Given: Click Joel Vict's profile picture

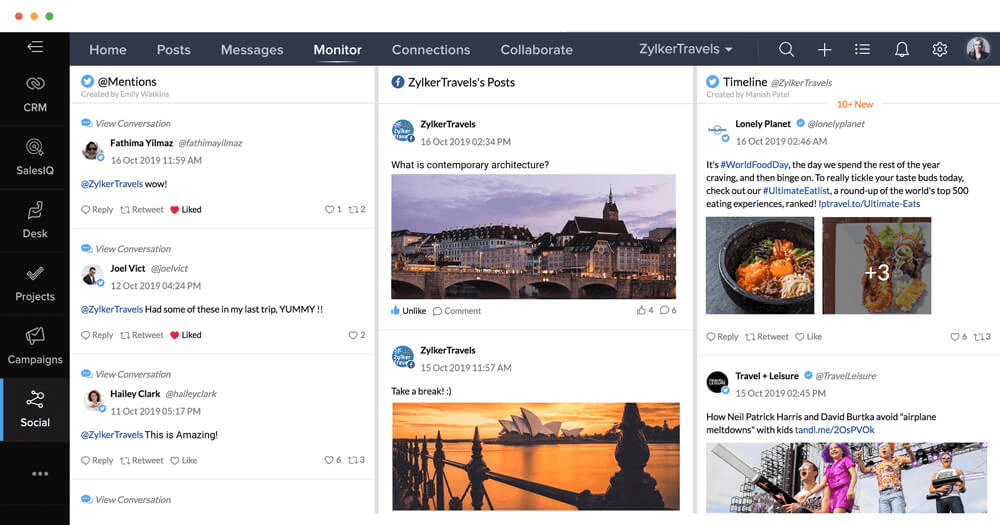Looking at the screenshot, I should pyautogui.click(x=93, y=276).
